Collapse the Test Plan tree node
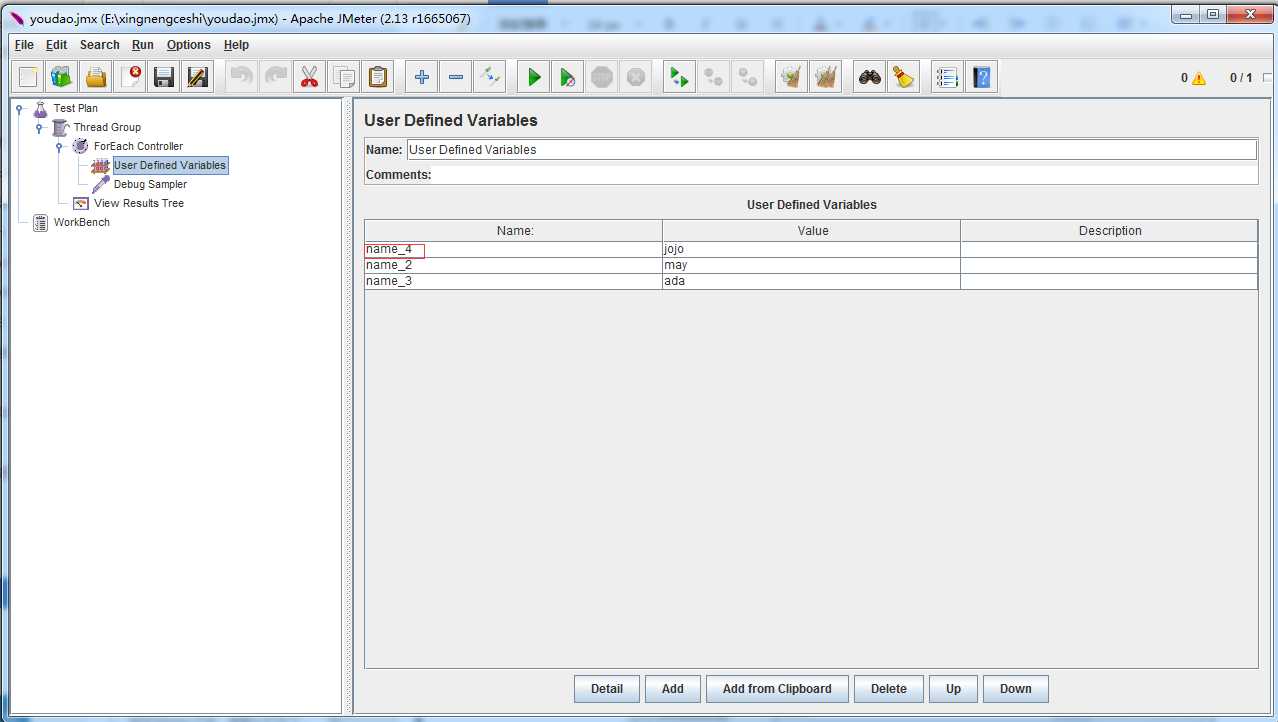1278x722 pixels. (x=19, y=109)
